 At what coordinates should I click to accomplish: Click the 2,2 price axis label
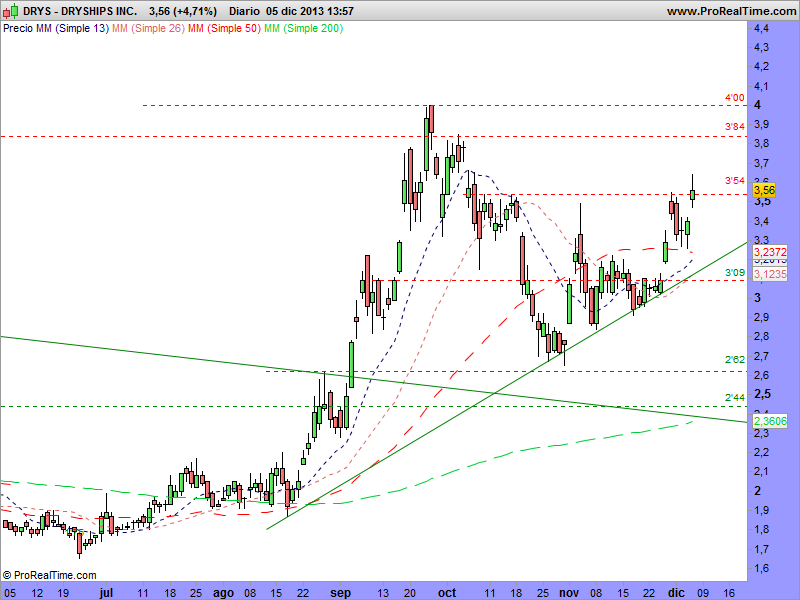coord(761,453)
